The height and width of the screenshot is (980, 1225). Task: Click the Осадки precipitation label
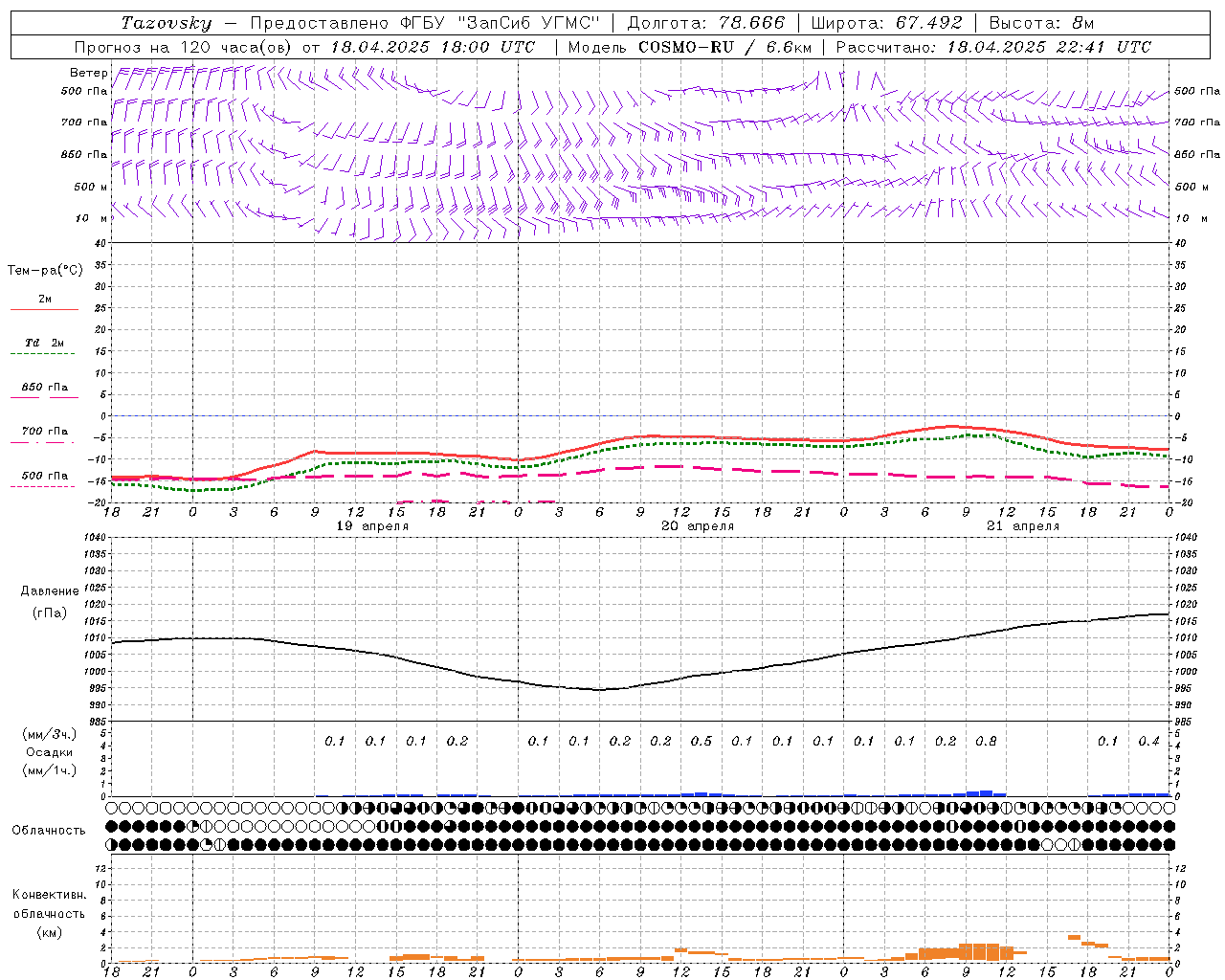pyautogui.click(x=50, y=752)
